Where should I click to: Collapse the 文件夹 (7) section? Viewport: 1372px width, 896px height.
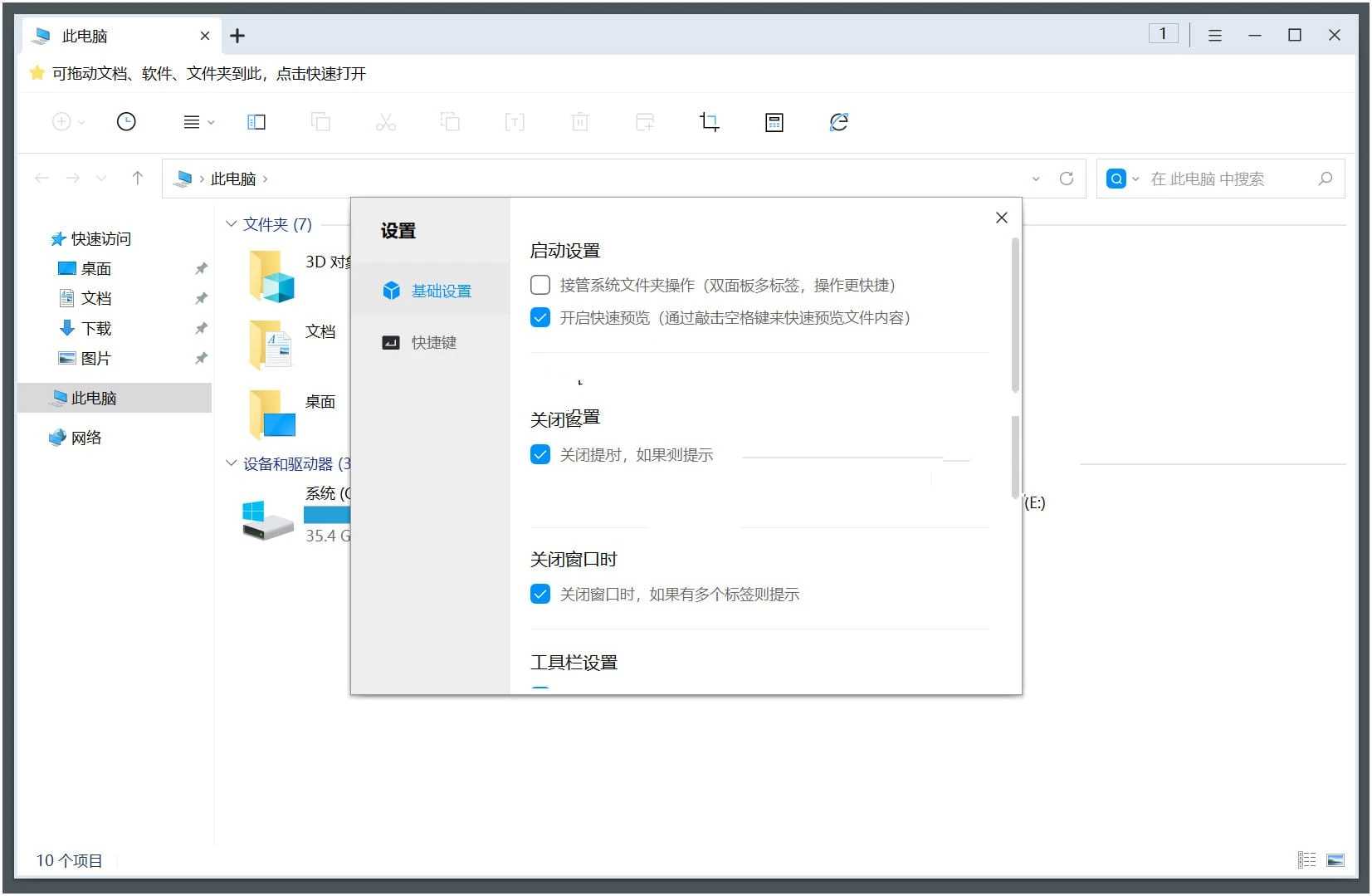(231, 223)
